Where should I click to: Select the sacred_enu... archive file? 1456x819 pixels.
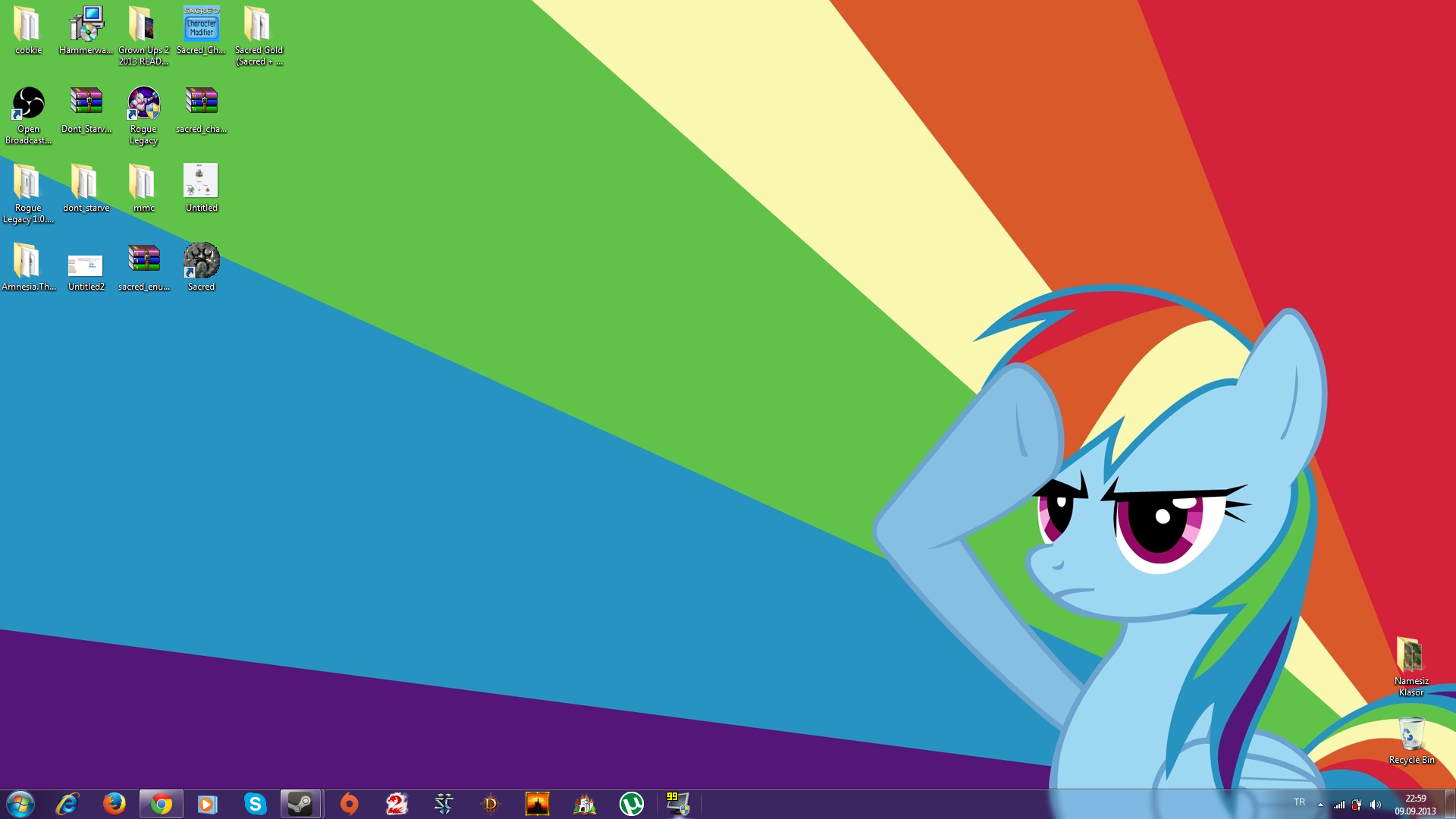point(143,268)
